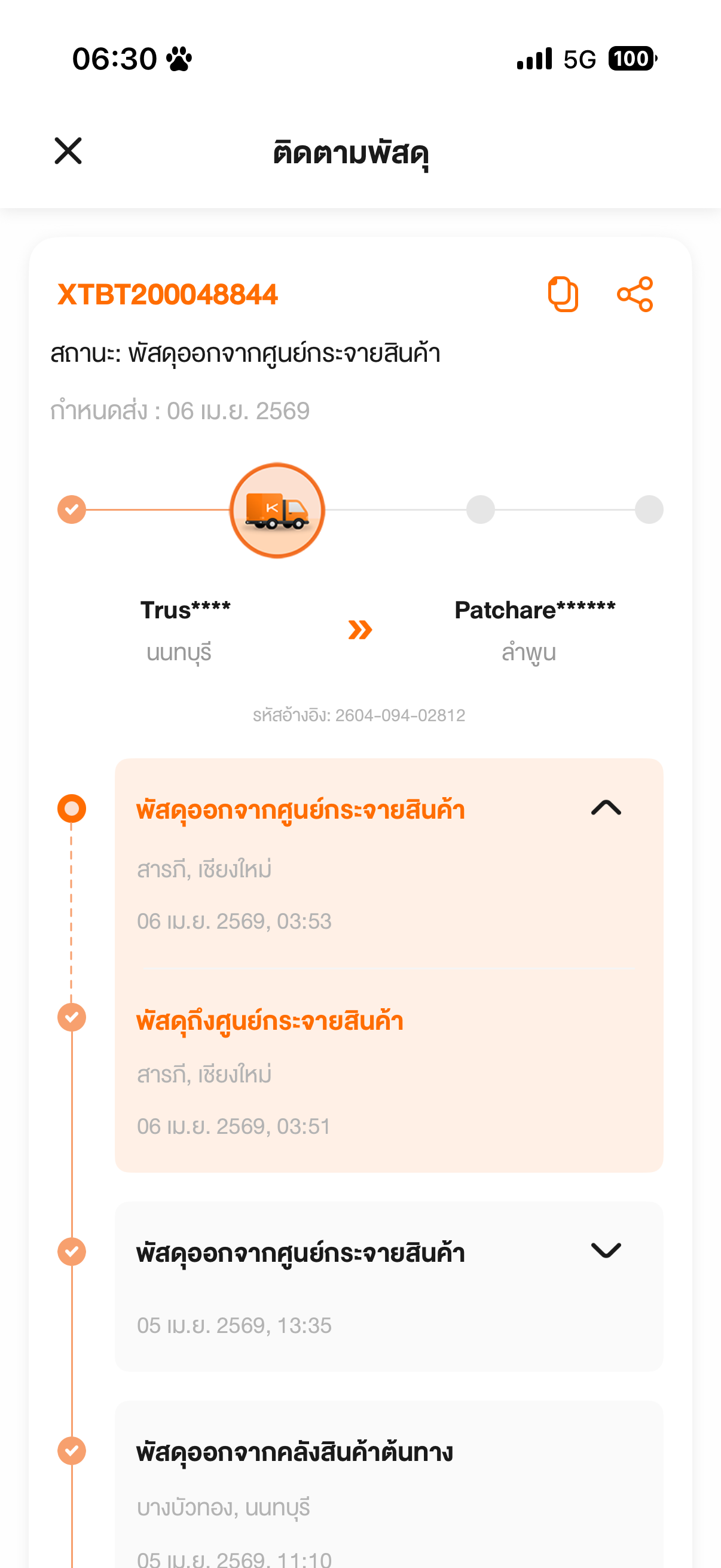Tap the first completed checkmark on progress bar
Image resolution: width=721 pixels, height=1568 pixels.
click(72, 510)
